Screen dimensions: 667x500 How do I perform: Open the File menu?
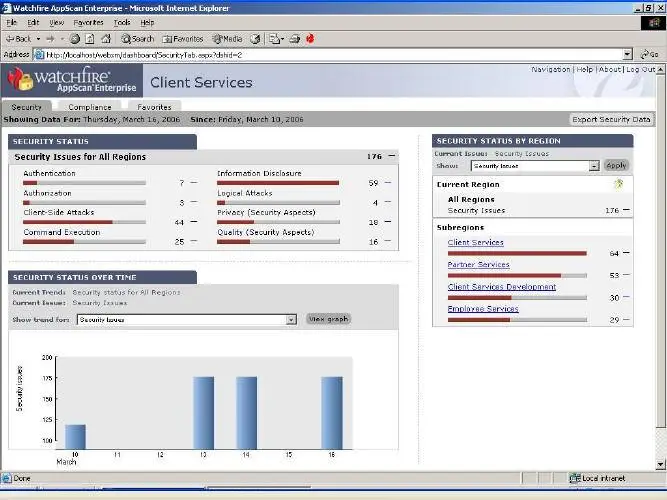11,23
